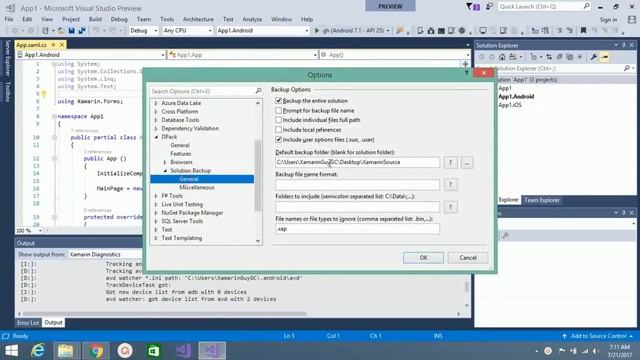This screenshot has height=360, width=640.
Task: Click the Options tree vertical scrollbar
Action: [258, 176]
